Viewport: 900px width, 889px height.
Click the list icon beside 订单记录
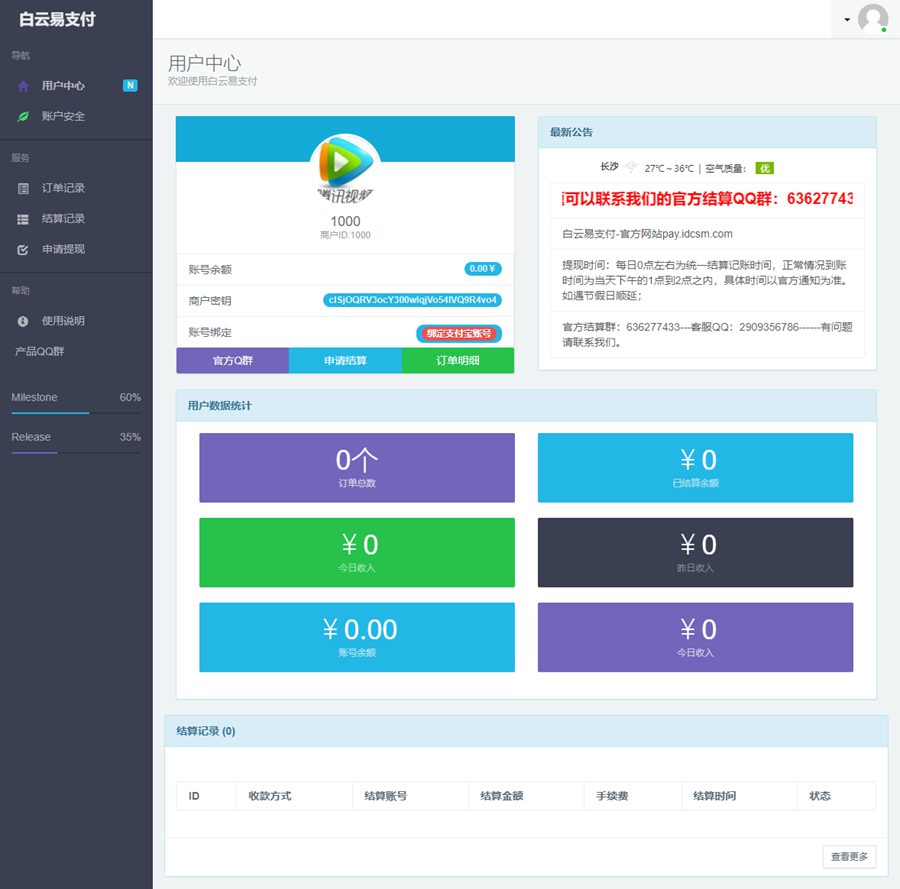point(23,188)
